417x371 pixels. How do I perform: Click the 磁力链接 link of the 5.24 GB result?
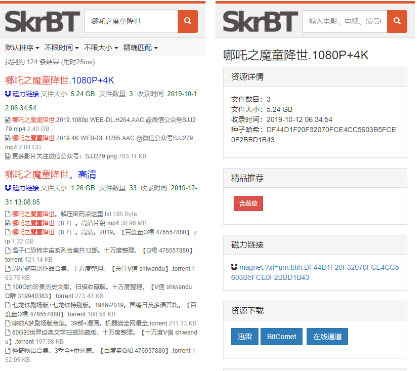click(26, 94)
